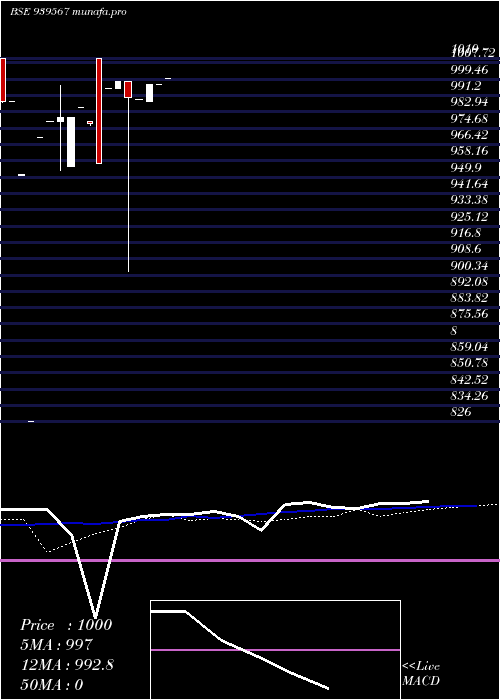This screenshot has height=700, width=500.
Task: Click the 958.16 price axis label
Action: coord(469,151)
